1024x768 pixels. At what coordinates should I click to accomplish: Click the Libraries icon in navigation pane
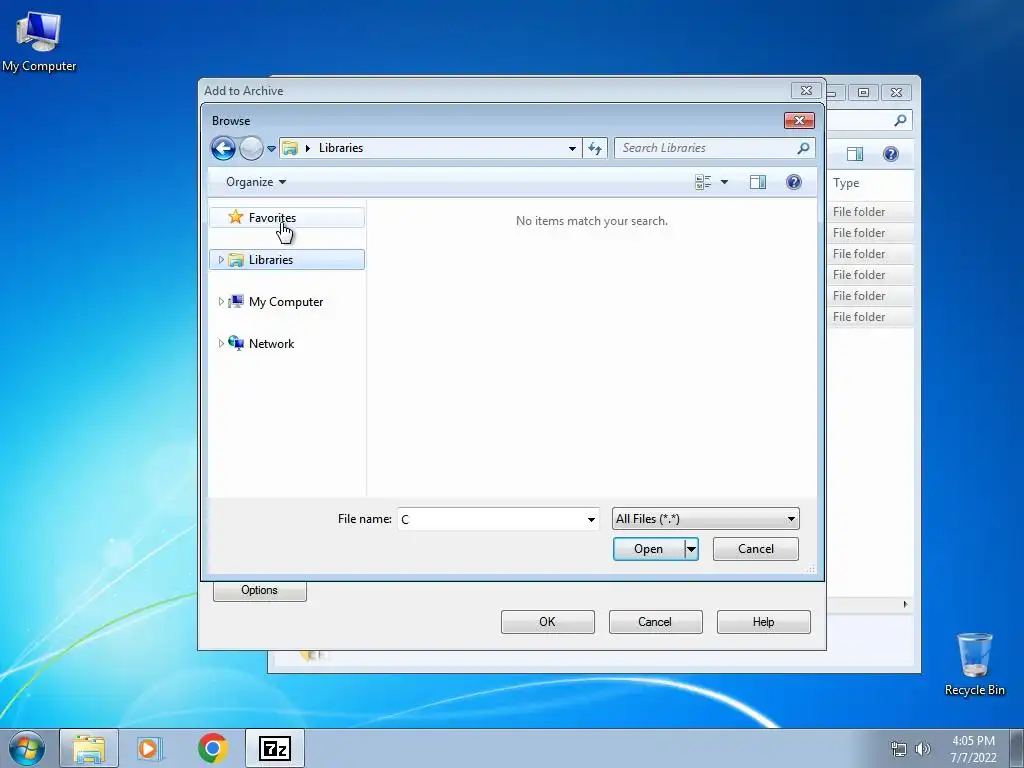tap(236, 260)
